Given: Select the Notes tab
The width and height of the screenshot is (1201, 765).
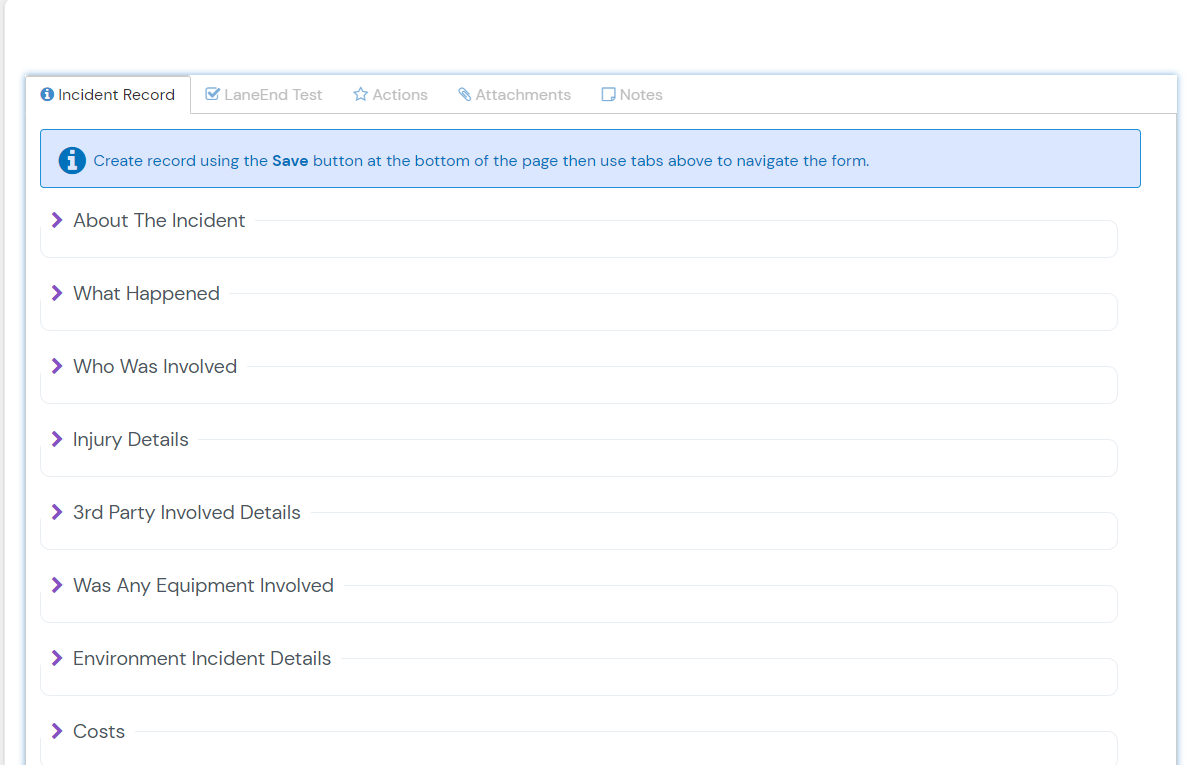Looking at the screenshot, I should click(640, 95).
